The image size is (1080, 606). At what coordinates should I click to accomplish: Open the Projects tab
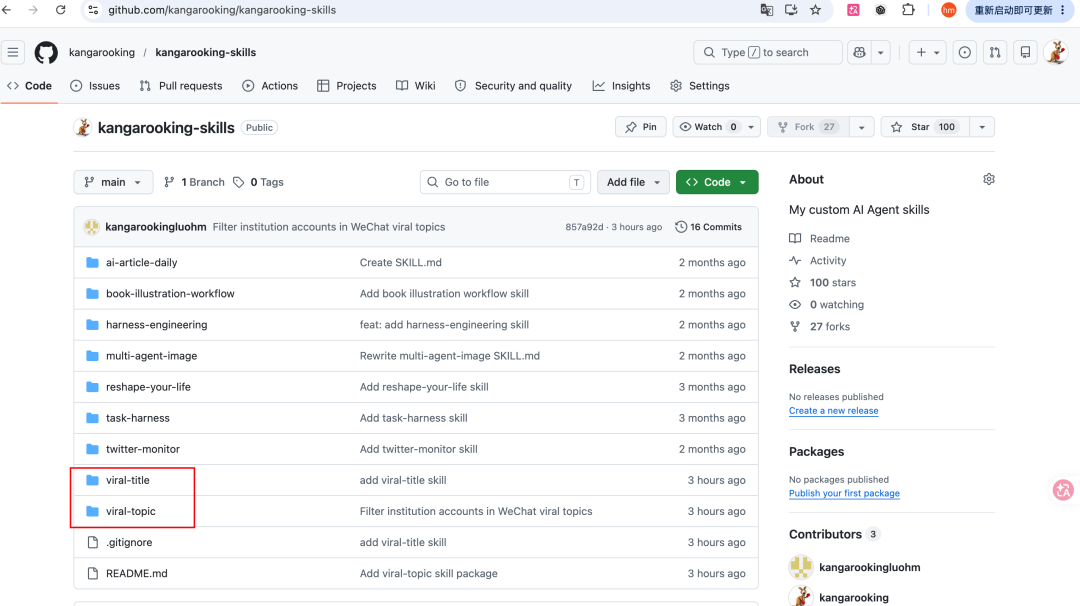point(346,85)
